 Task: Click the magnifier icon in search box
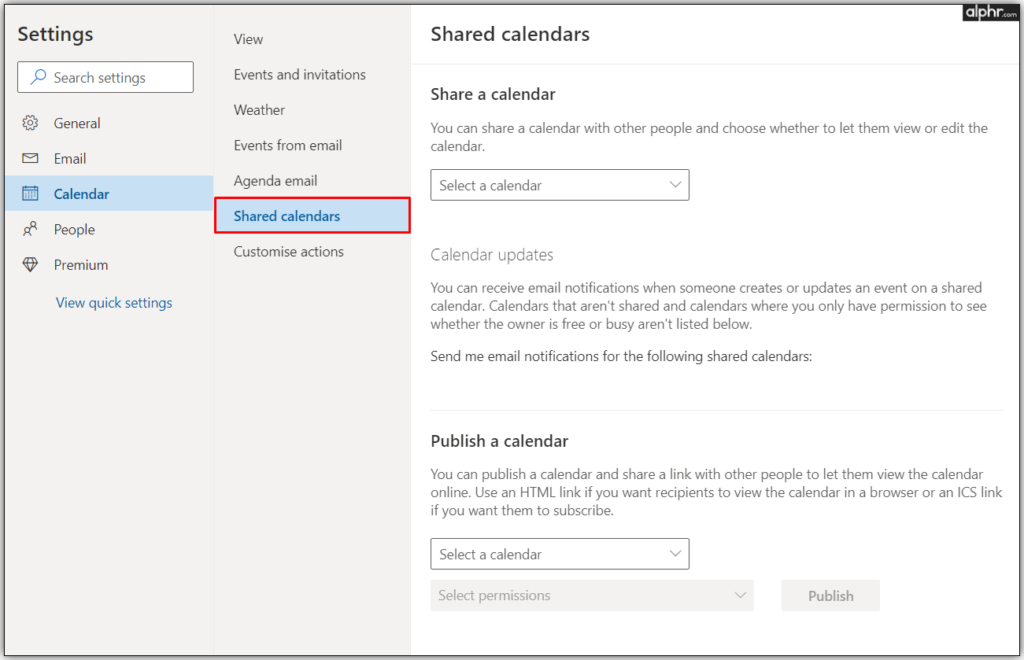click(x=39, y=77)
